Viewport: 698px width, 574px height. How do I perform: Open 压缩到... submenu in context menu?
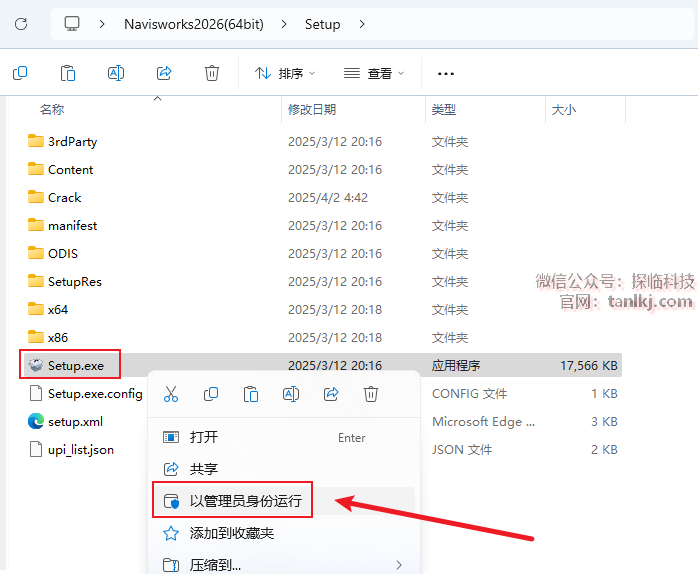click(x=284, y=565)
